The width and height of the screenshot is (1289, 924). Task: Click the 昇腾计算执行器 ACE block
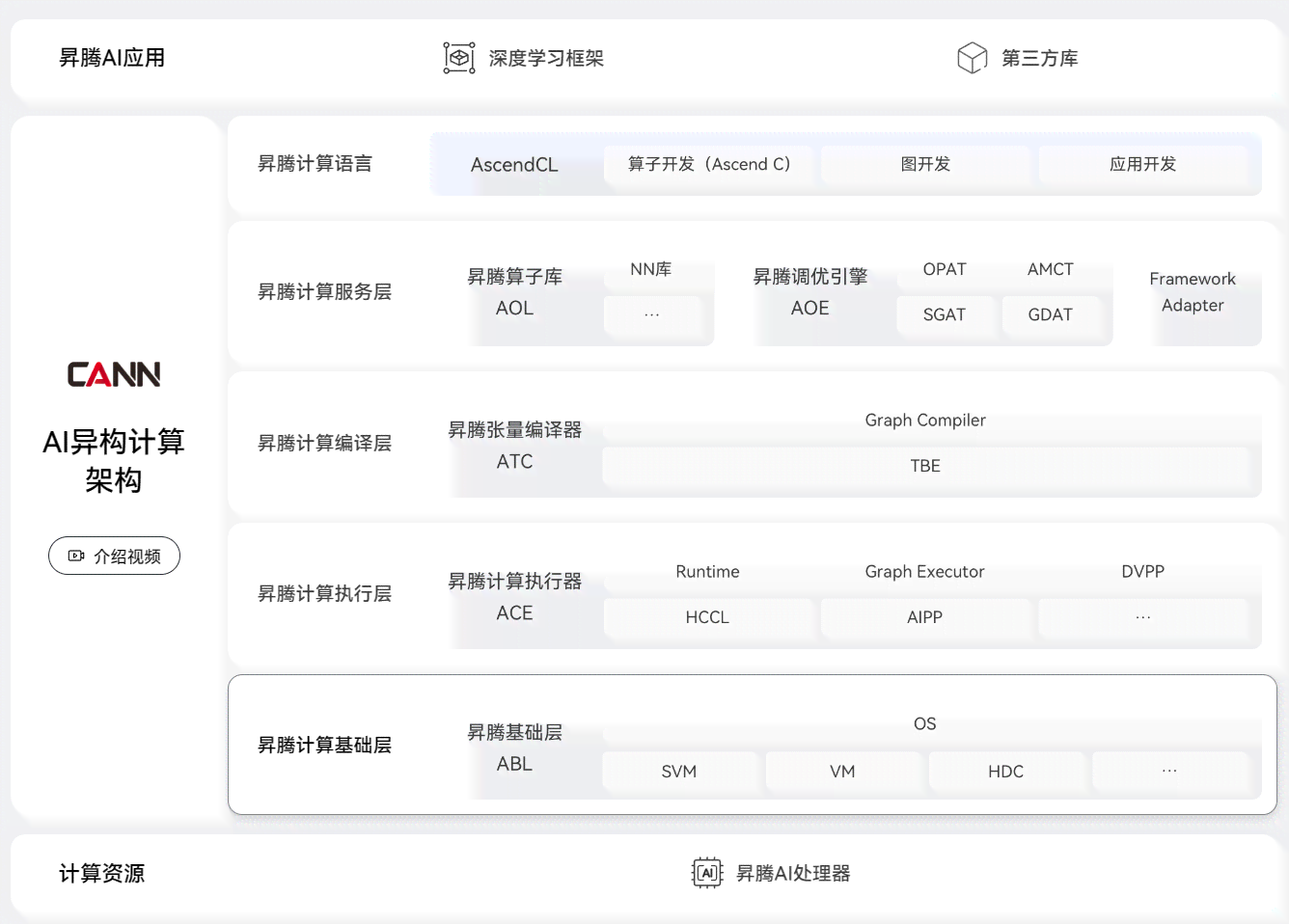pyautogui.click(x=514, y=597)
